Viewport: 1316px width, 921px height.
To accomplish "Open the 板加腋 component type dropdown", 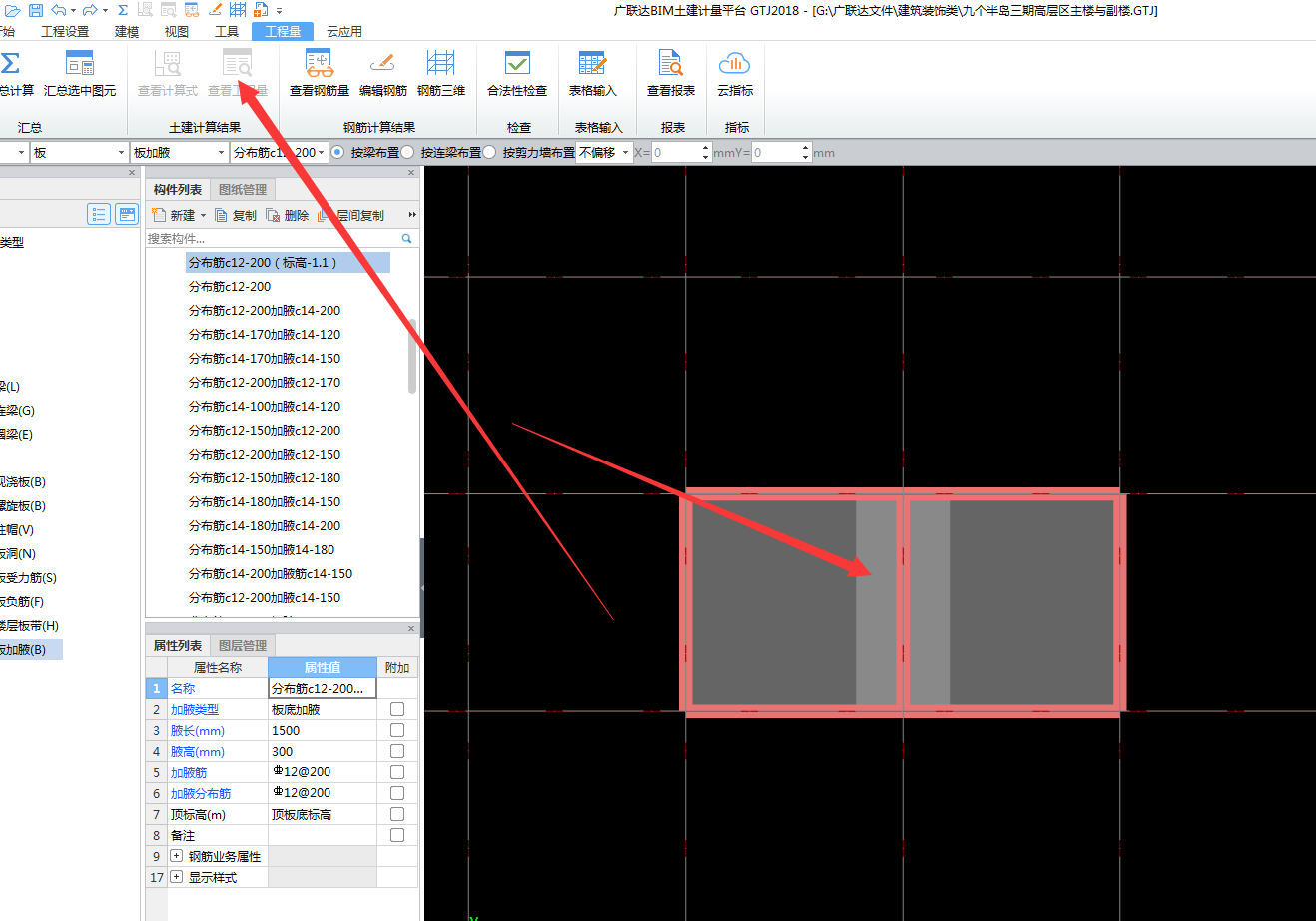I will click(222, 152).
